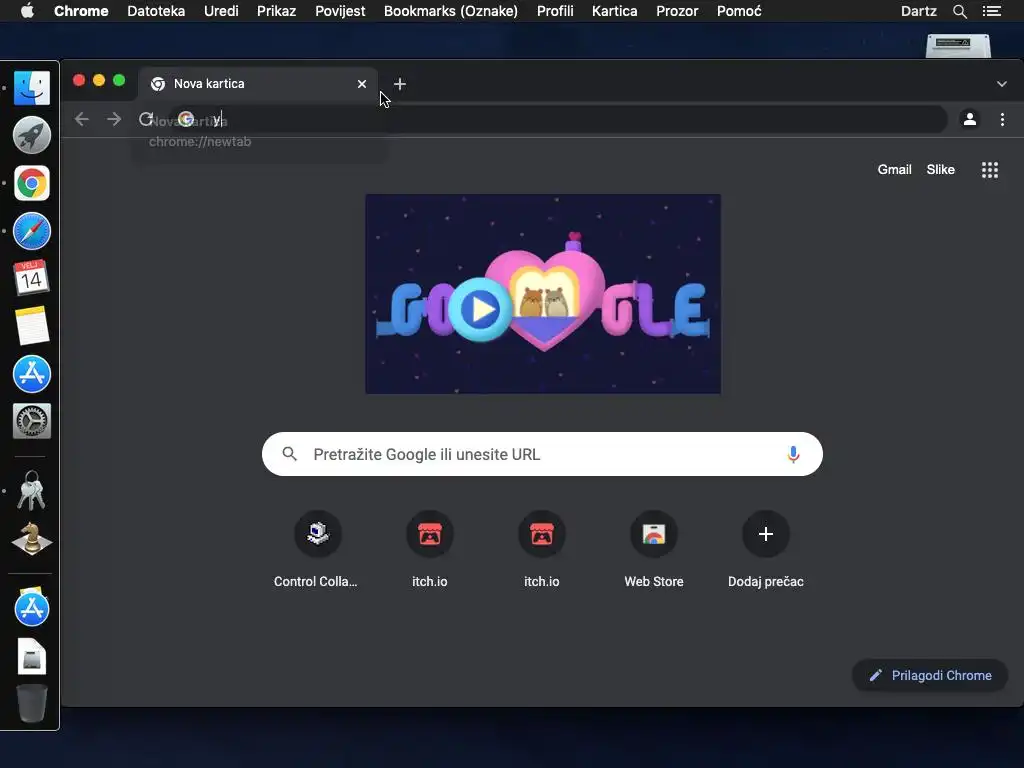The width and height of the screenshot is (1024, 768).
Task: Go forward with browser forward arrow
Action: pyautogui.click(x=114, y=120)
